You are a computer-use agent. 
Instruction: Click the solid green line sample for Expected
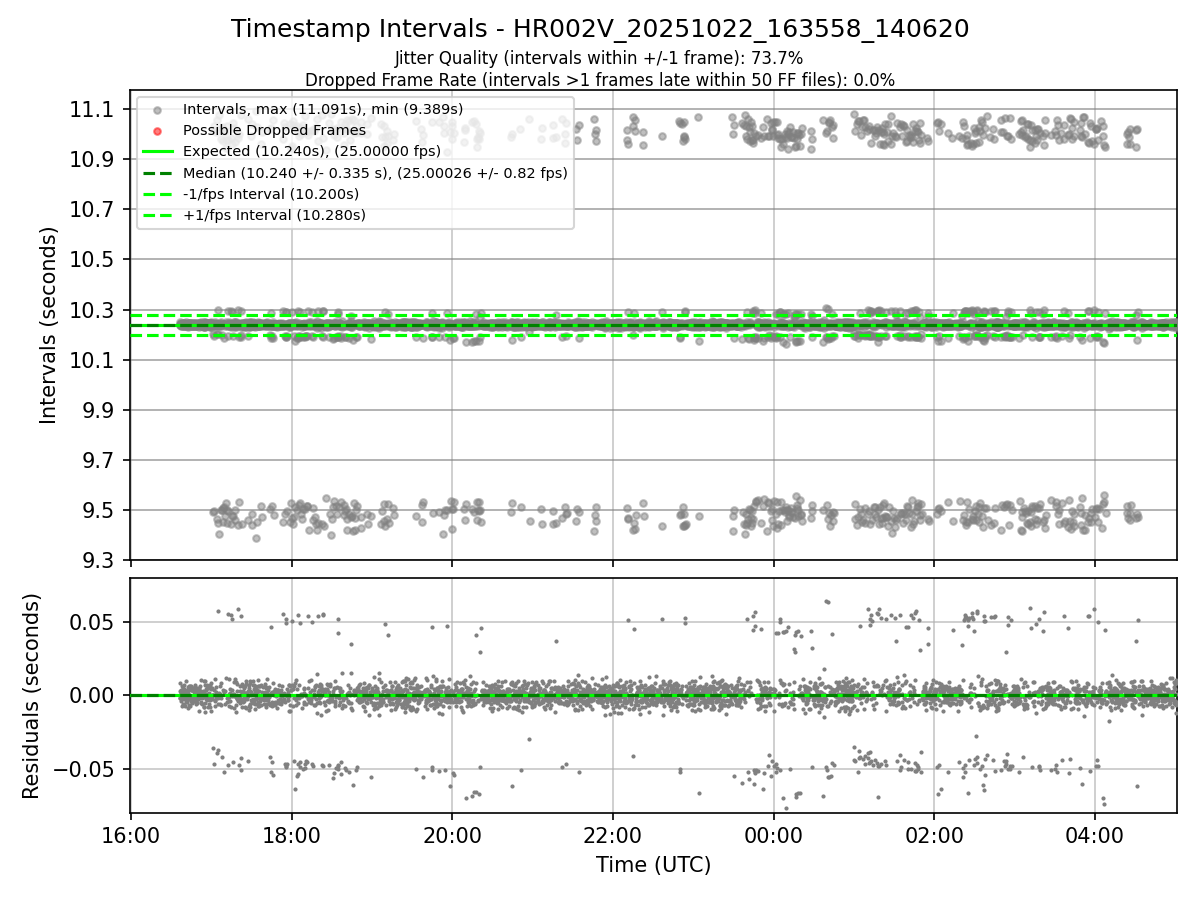[157, 151]
